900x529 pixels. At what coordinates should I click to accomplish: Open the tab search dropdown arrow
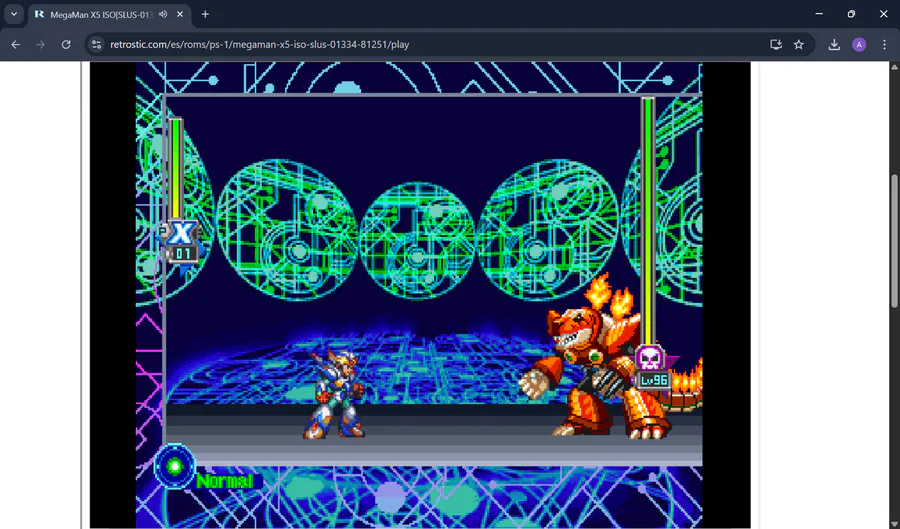point(14,14)
